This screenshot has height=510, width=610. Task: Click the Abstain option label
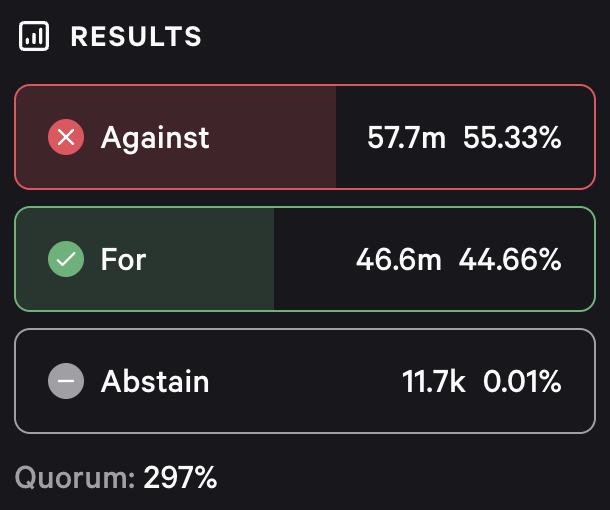[155, 381]
